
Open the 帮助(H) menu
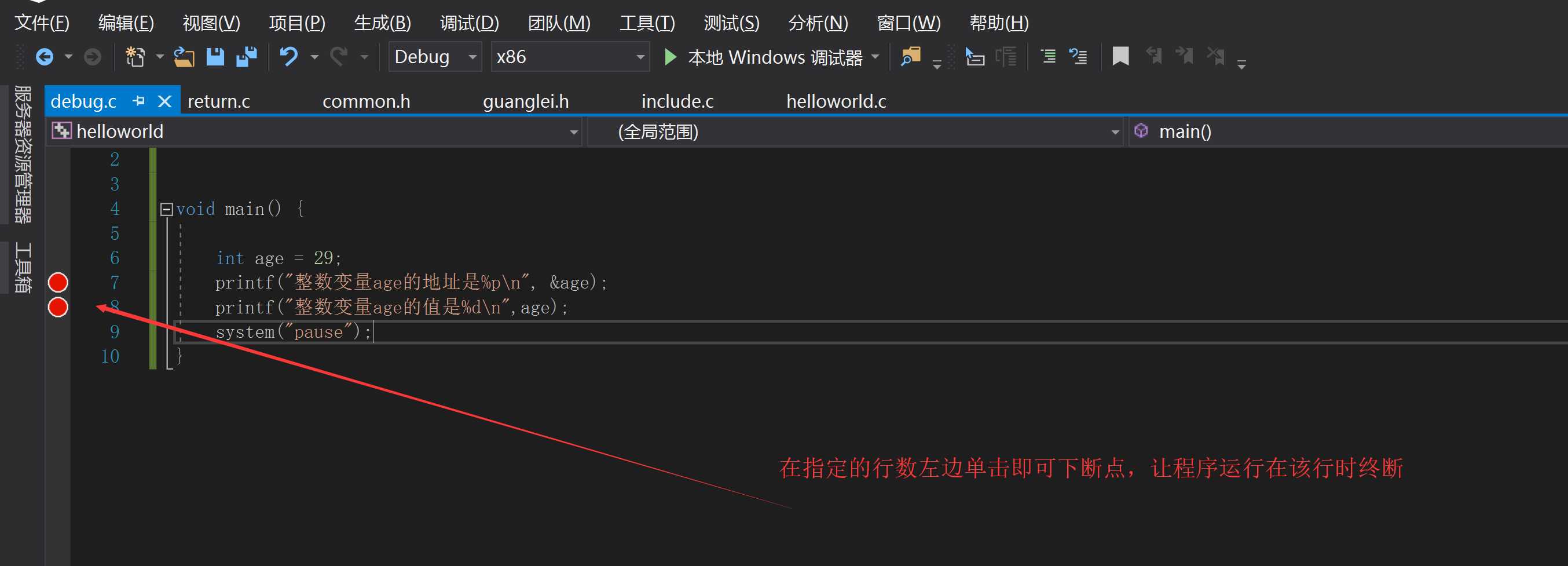[999, 23]
